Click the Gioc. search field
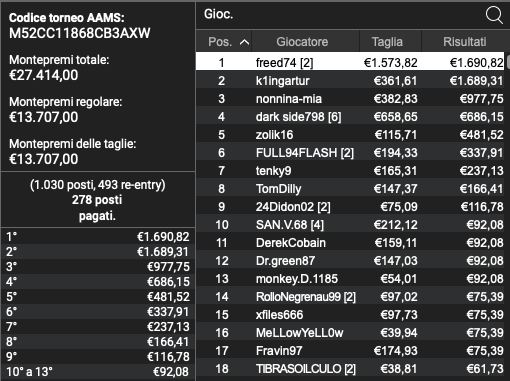The height and width of the screenshot is (381, 510). [x=340, y=15]
